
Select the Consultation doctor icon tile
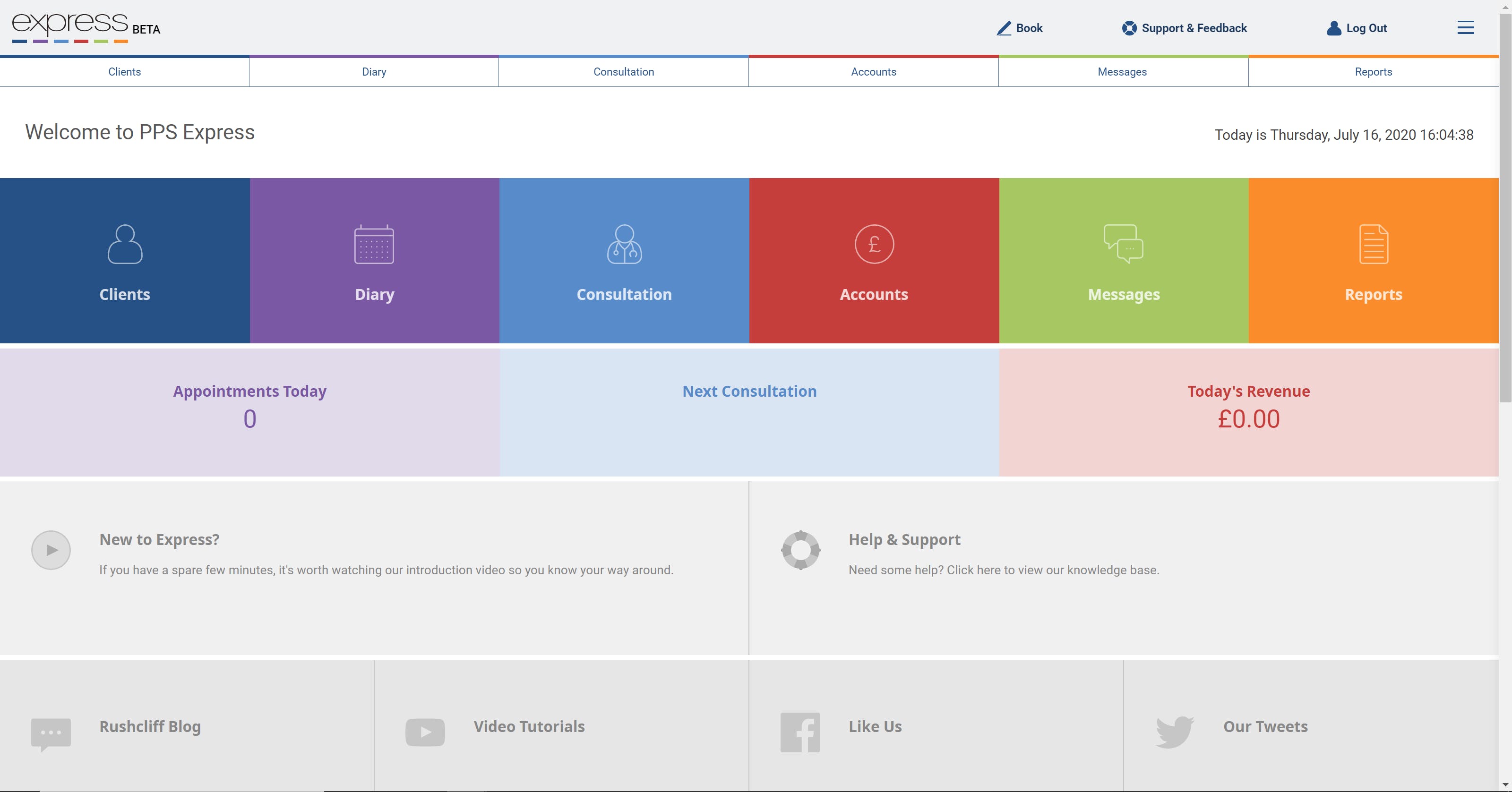[x=624, y=244]
